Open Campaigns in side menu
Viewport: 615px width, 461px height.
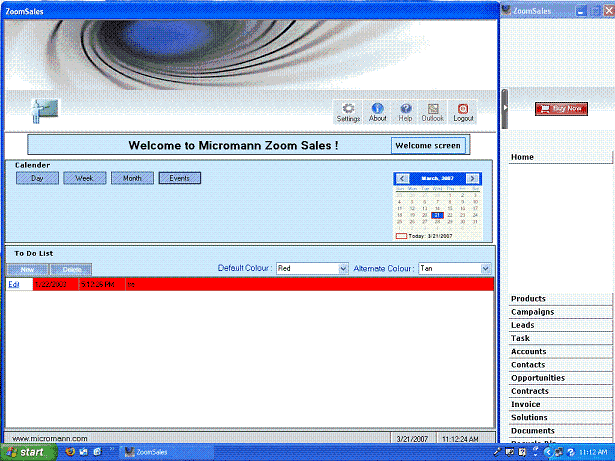coord(560,312)
